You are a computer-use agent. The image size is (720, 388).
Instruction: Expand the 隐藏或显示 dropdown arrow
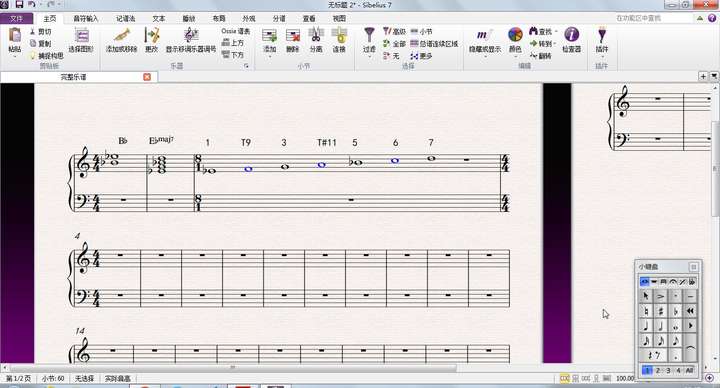[x=485, y=56]
